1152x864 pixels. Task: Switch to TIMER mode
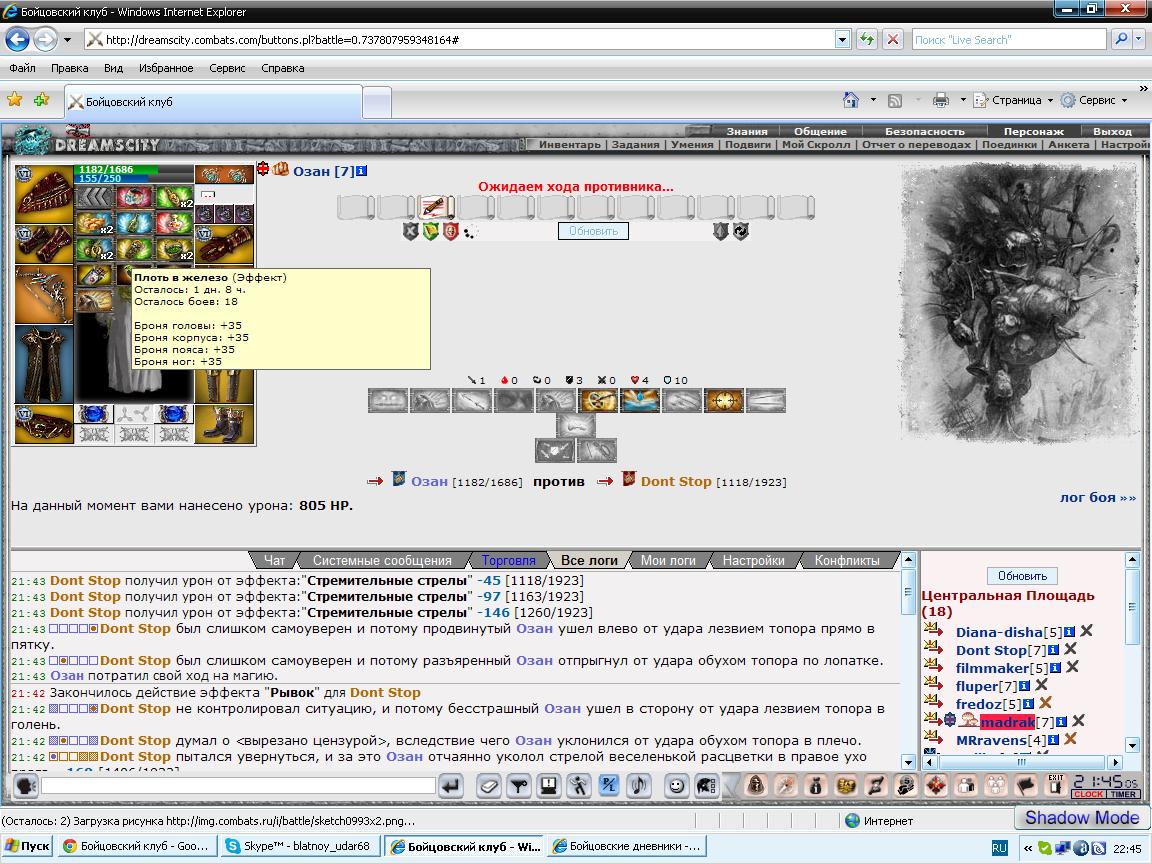[1123, 793]
